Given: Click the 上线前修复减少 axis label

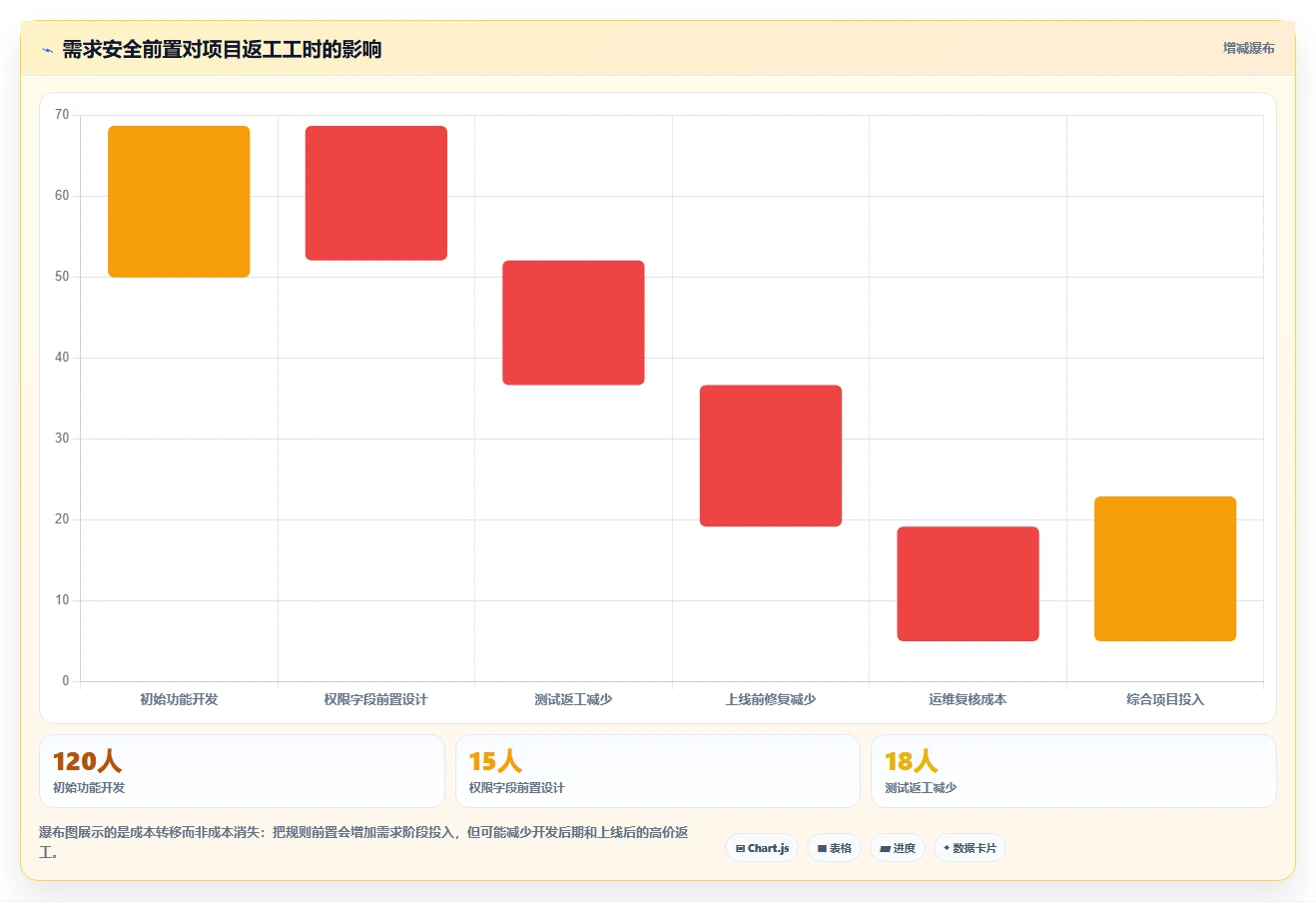Looking at the screenshot, I should 771,699.
